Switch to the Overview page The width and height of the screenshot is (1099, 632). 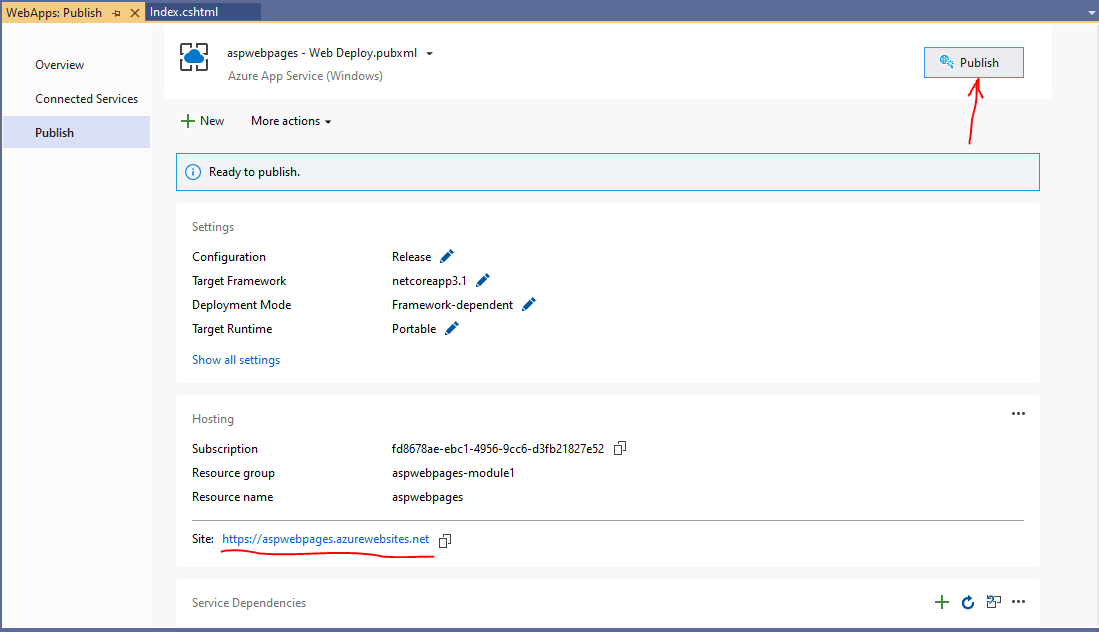(60, 64)
